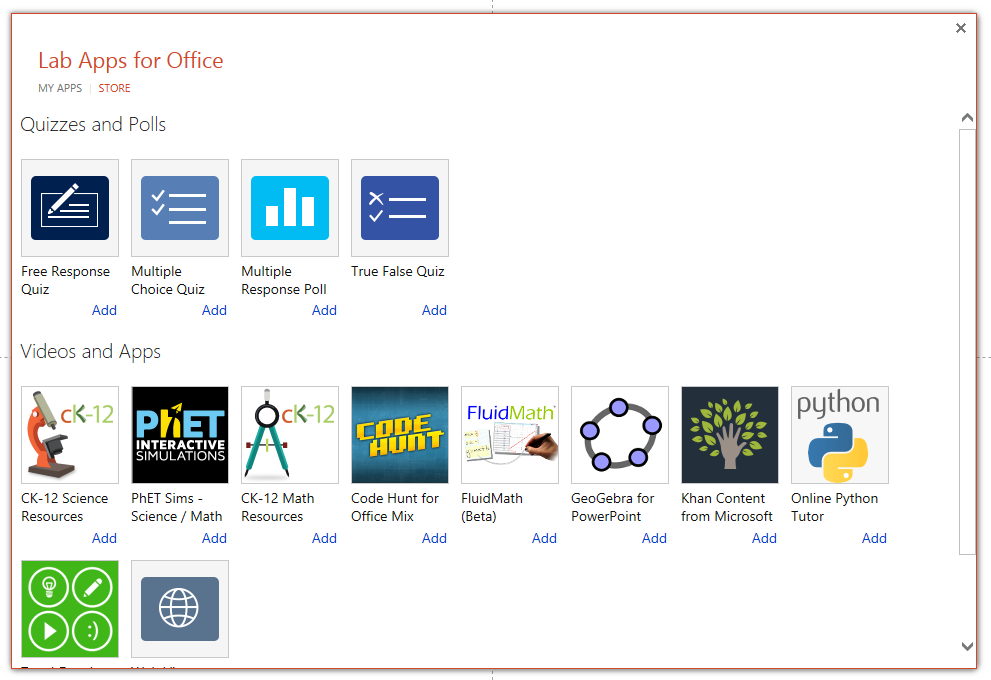991x680 pixels.
Task: Open the Online Python Tutor icon
Action: [x=840, y=435]
